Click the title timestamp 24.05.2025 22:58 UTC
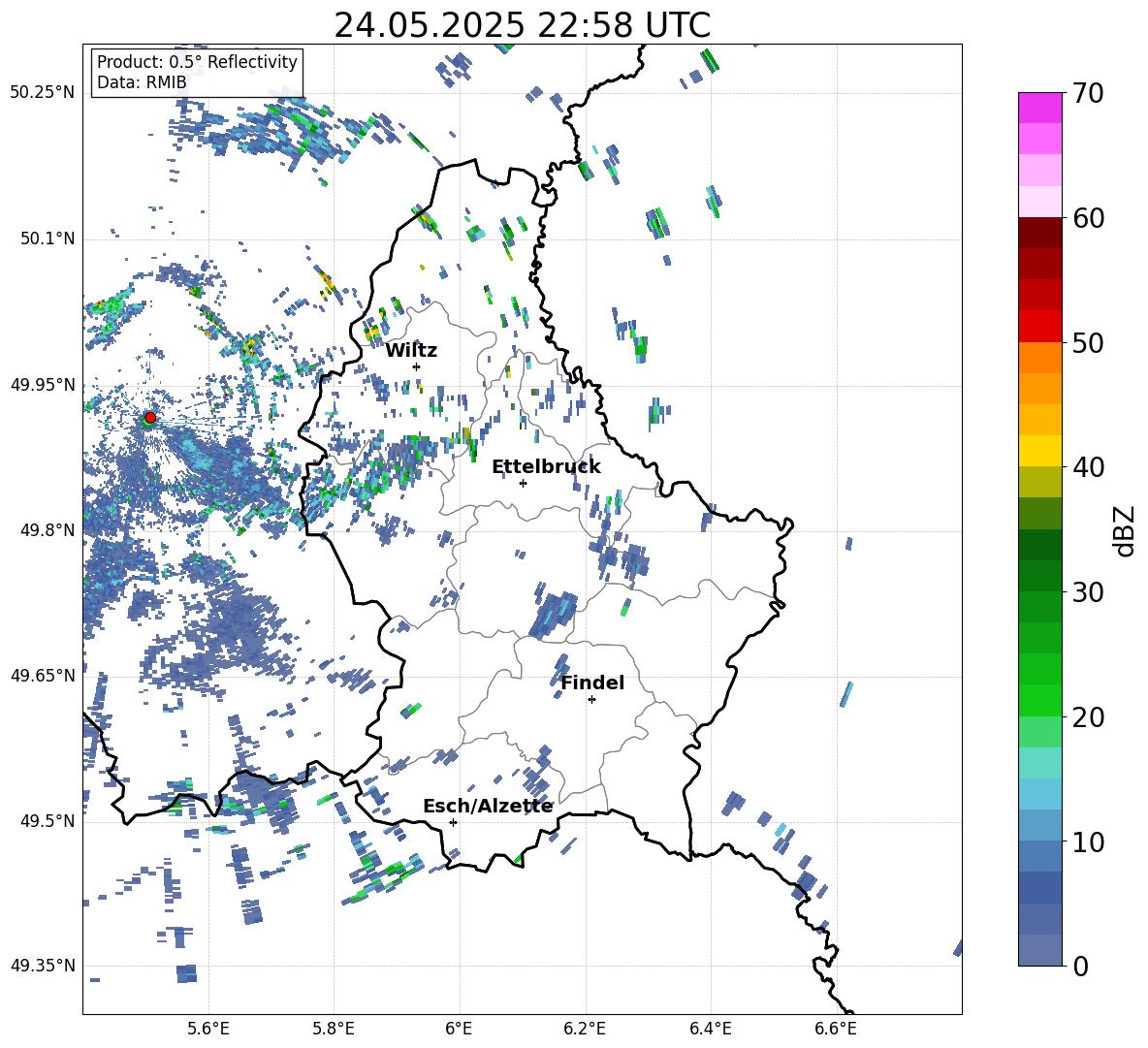 coord(522,25)
